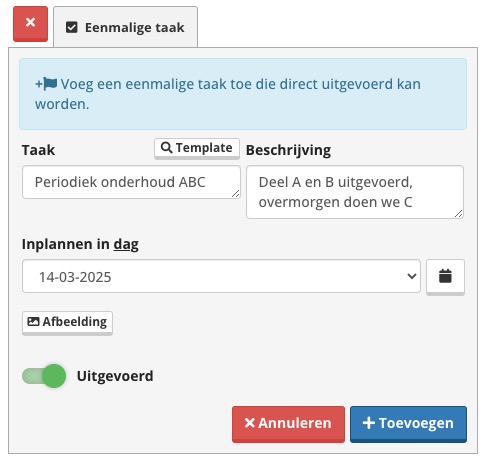
Task: Click the image icon on Afbeelding button
Action: (33, 322)
